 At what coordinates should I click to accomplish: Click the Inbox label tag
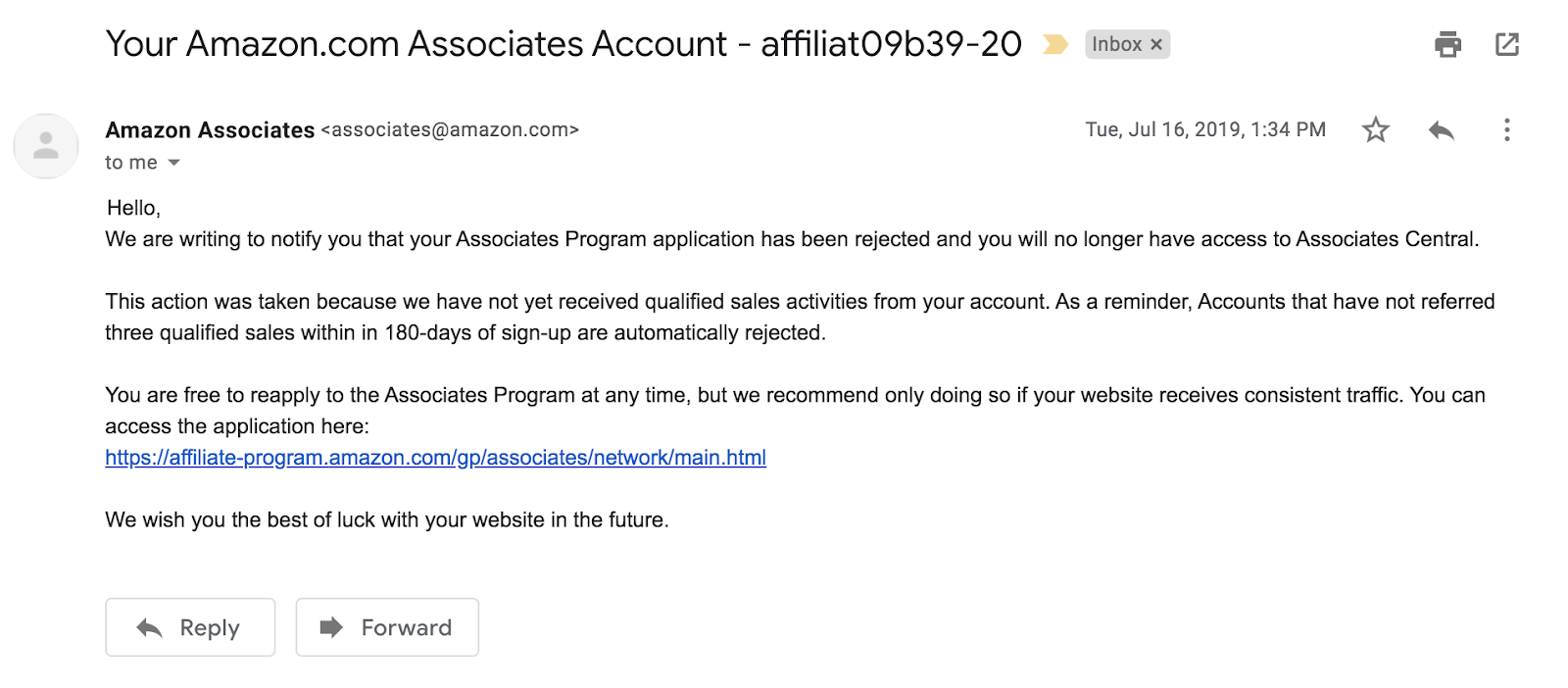[1116, 45]
